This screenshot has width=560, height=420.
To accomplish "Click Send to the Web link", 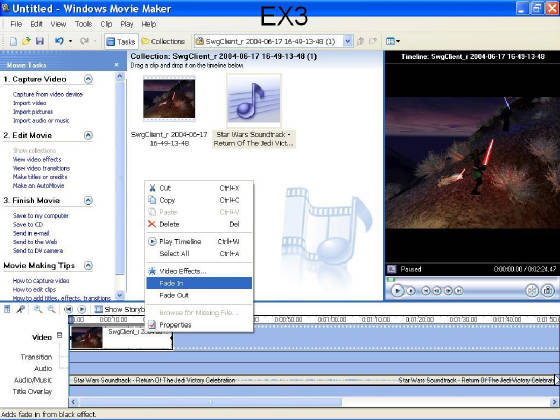I will point(35,242).
